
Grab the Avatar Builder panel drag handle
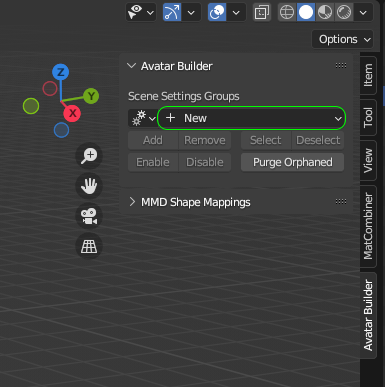pyautogui.click(x=341, y=65)
